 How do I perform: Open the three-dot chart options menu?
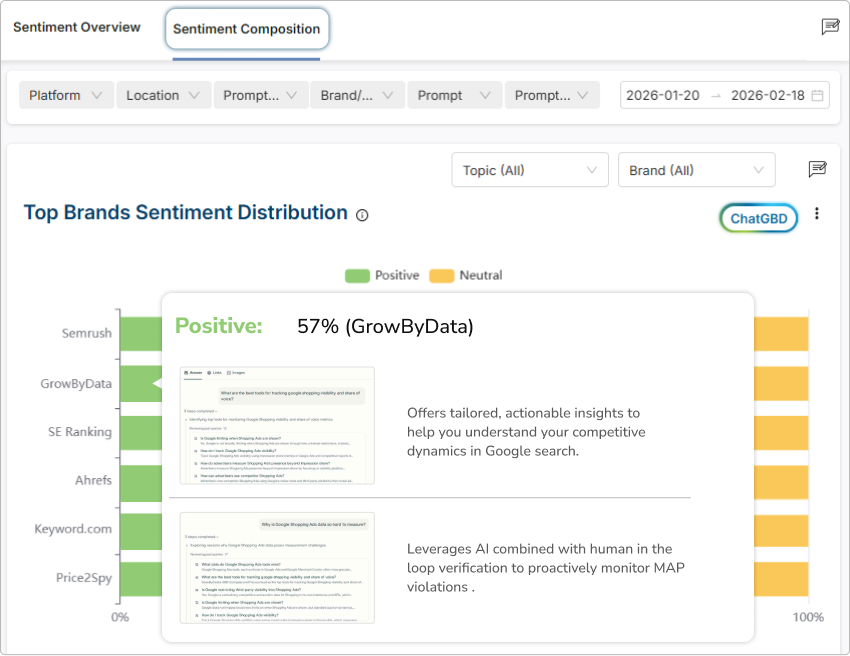click(817, 214)
